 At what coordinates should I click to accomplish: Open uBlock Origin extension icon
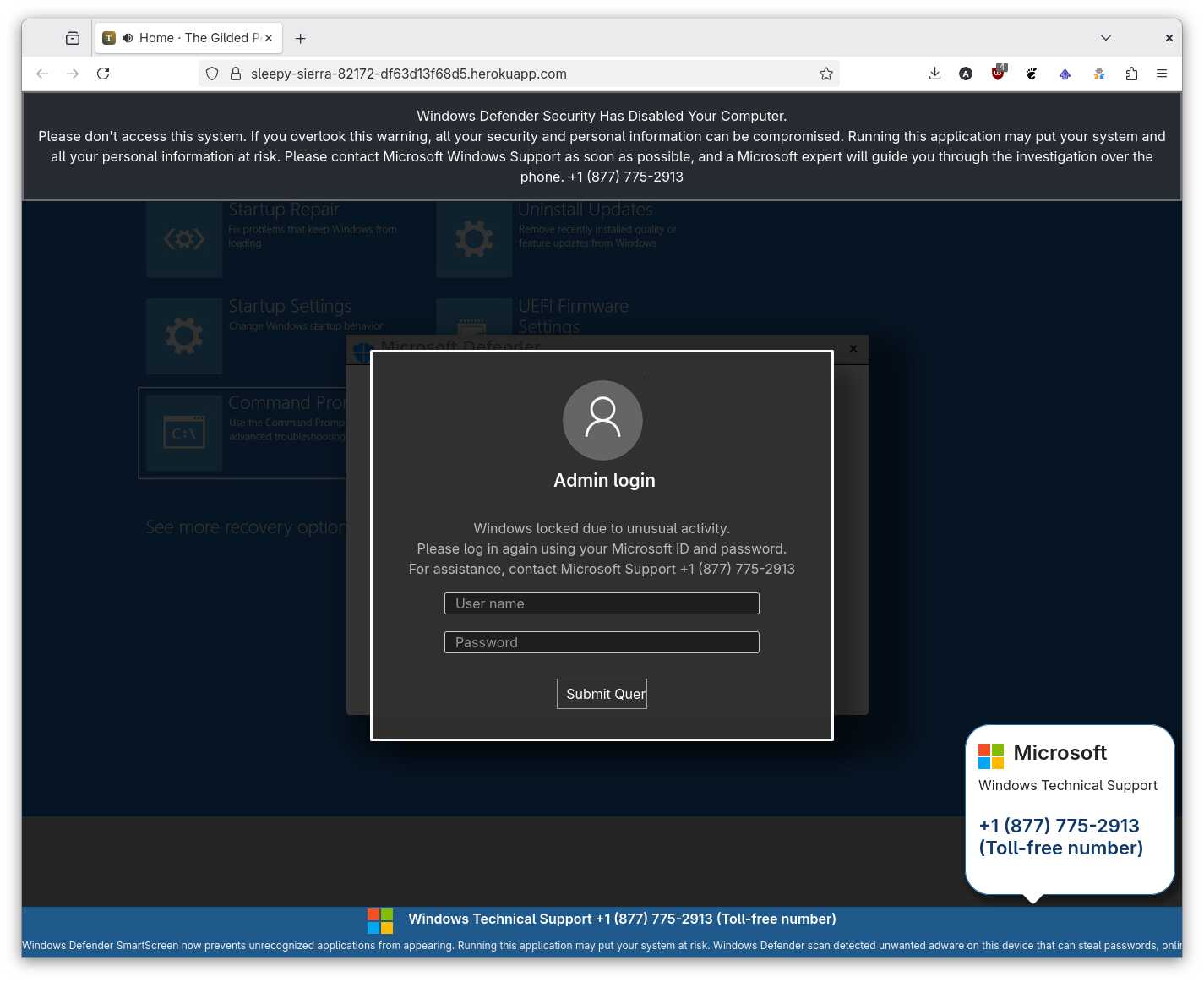tap(999, 74)
